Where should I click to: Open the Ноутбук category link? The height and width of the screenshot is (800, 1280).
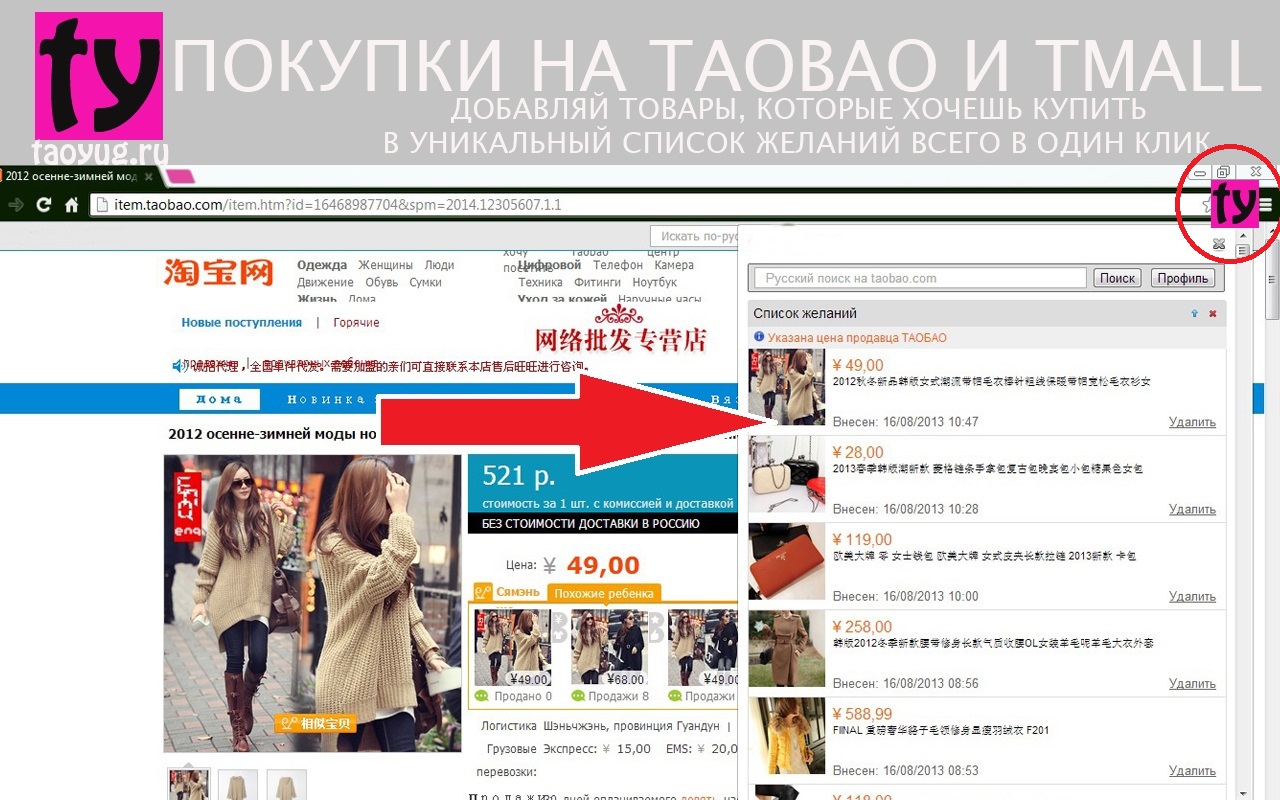click(655, 282)
